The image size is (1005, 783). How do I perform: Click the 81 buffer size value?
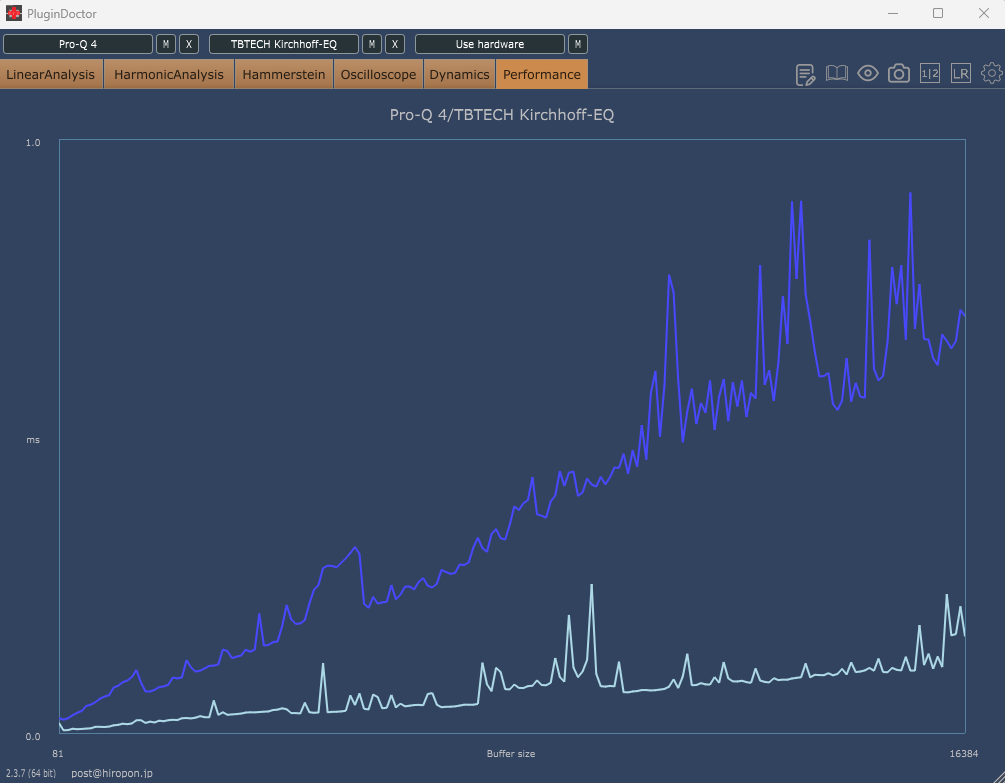click(x=58, y=754)
